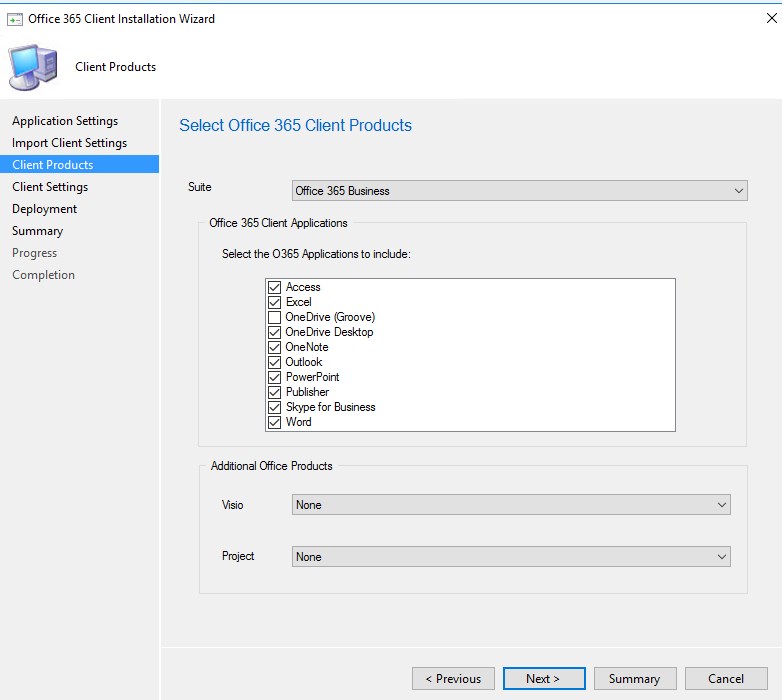Screen dimensions: 782x700
Task: Click the Summary button at bottom
Action: [635, 679]
